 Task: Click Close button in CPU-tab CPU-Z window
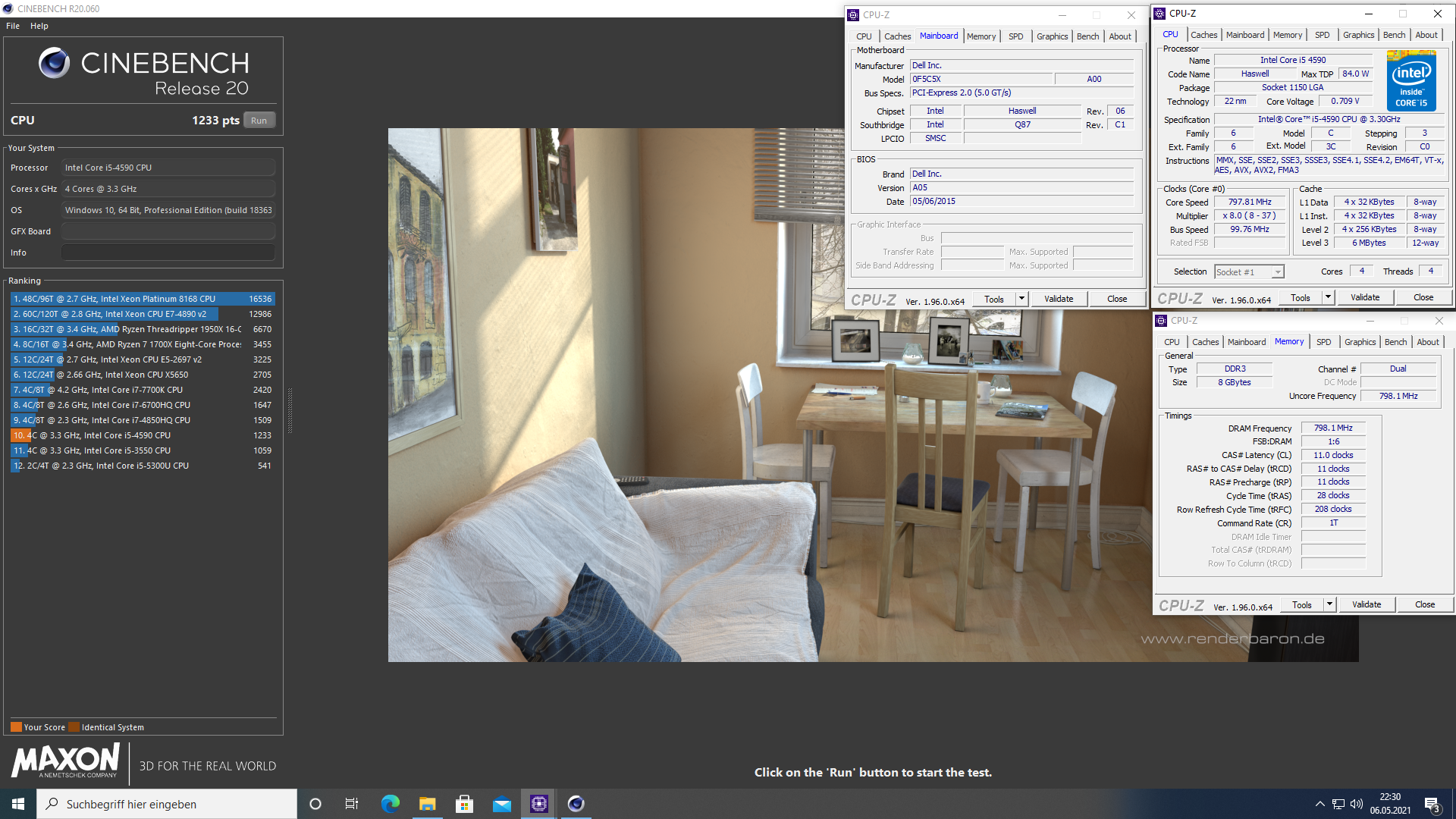click(1423, 298)
